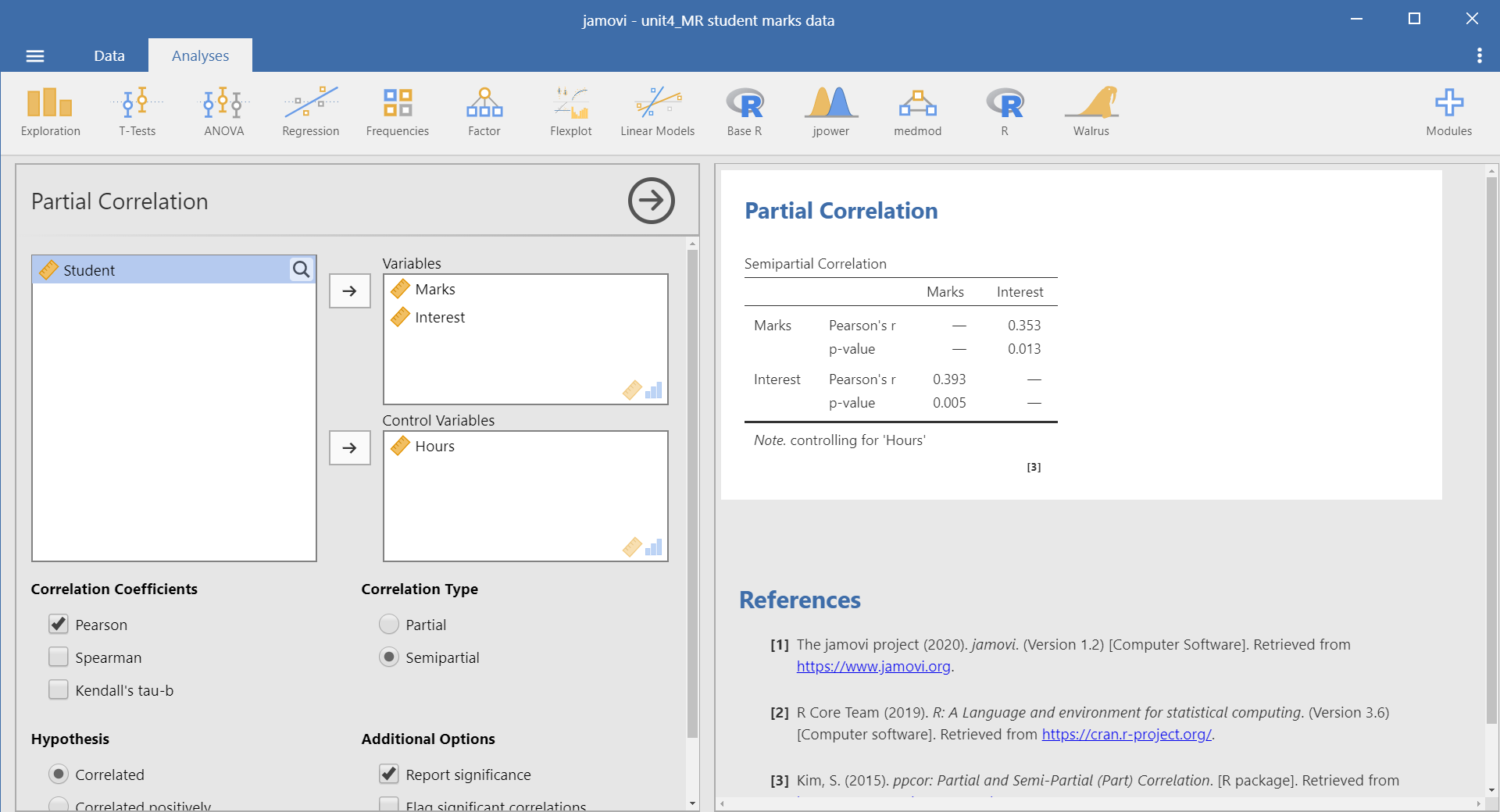Open the Frequencies analyses menu
Screen dimensions: 1500x812
pyautogui.click(x=398, y=112)
